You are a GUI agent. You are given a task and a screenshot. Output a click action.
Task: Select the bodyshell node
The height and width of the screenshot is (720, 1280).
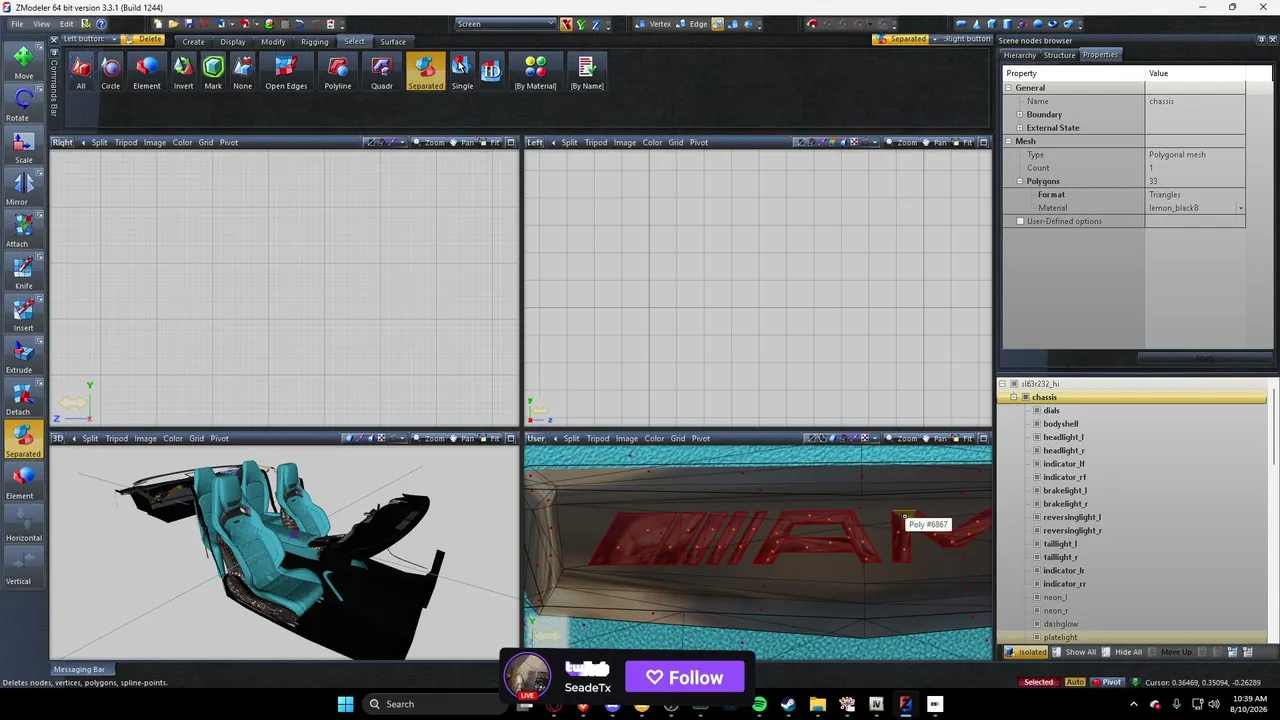[1060, 424]
